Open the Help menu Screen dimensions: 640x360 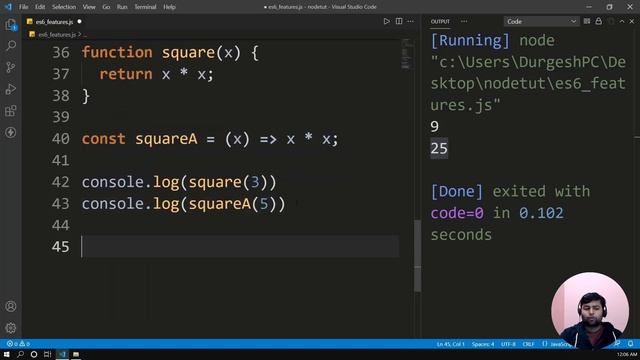(169, 7)
